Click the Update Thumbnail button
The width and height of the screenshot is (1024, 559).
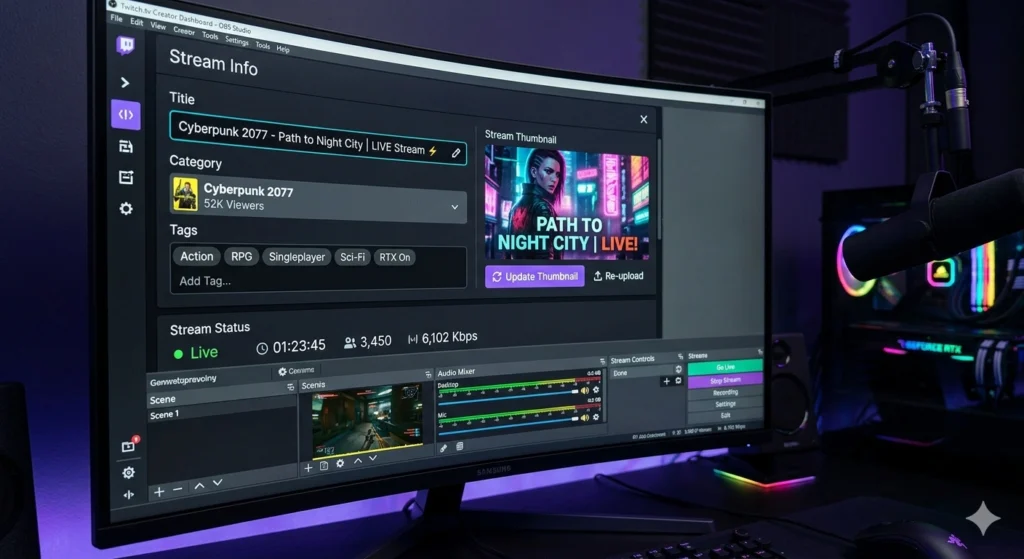click(x=534, y=276)
